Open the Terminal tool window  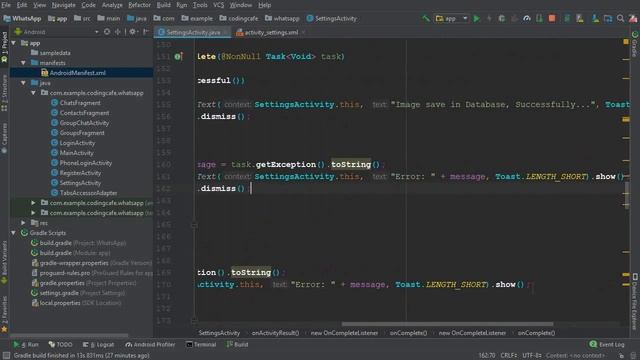201,344
